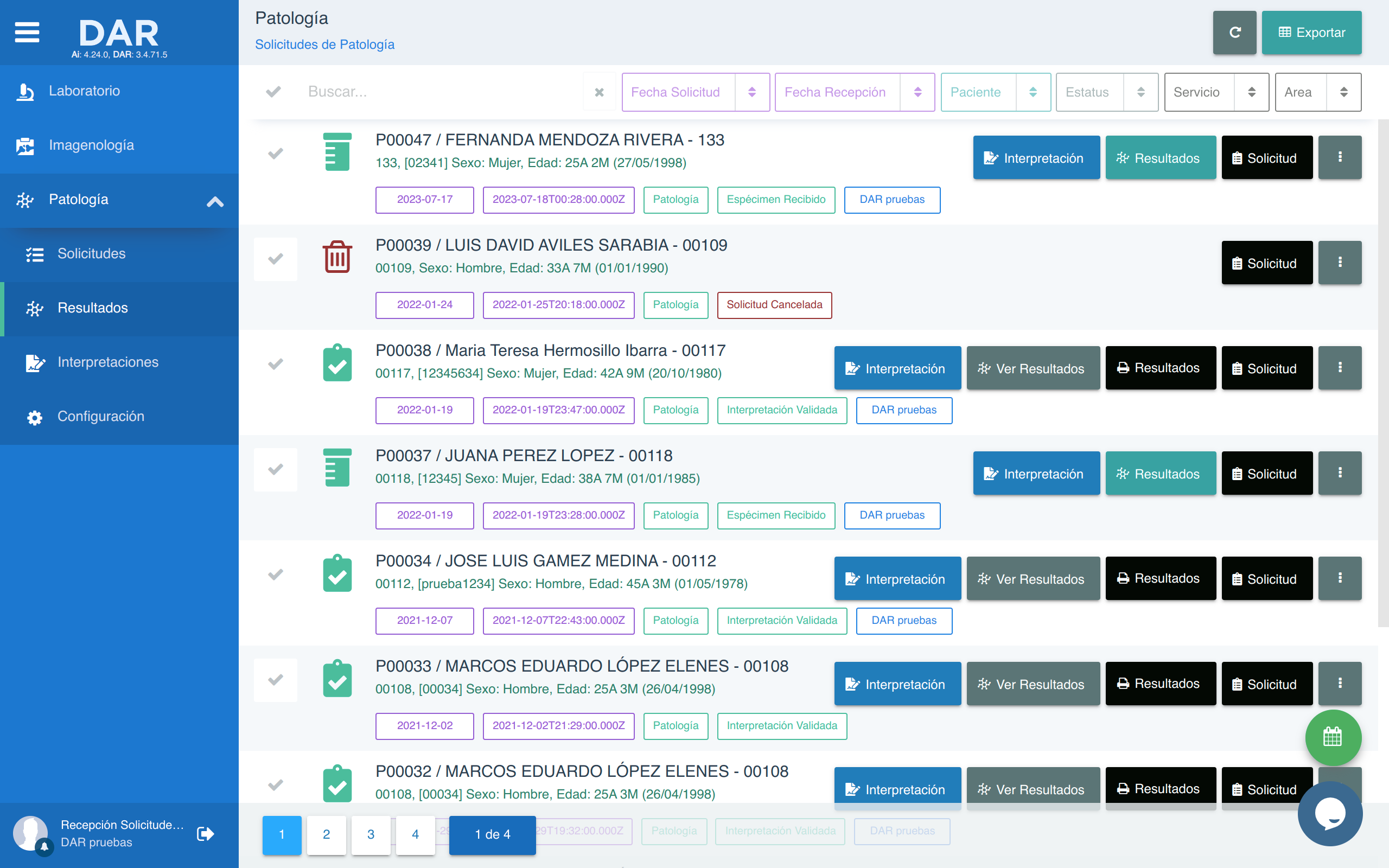The image size is (1389, 868).
Task: Click the green calendar floating button
Action: tap(1332, 737)
